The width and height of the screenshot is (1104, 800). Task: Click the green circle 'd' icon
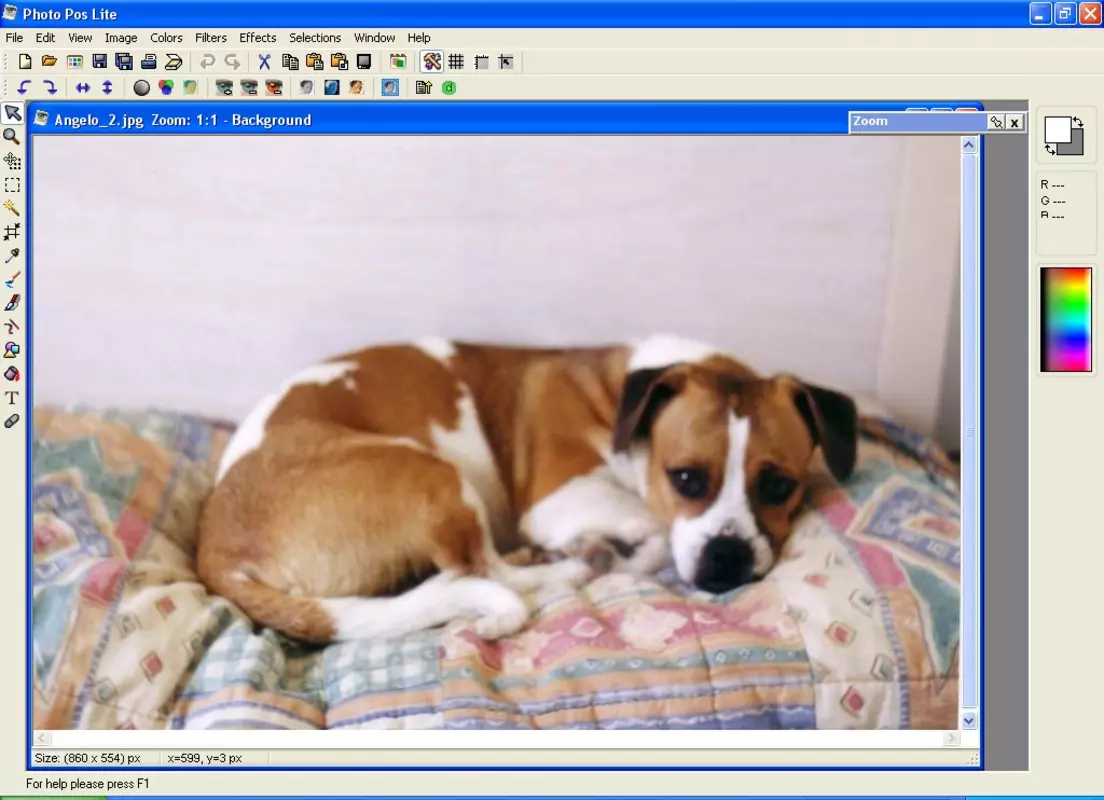pos(449,87)
